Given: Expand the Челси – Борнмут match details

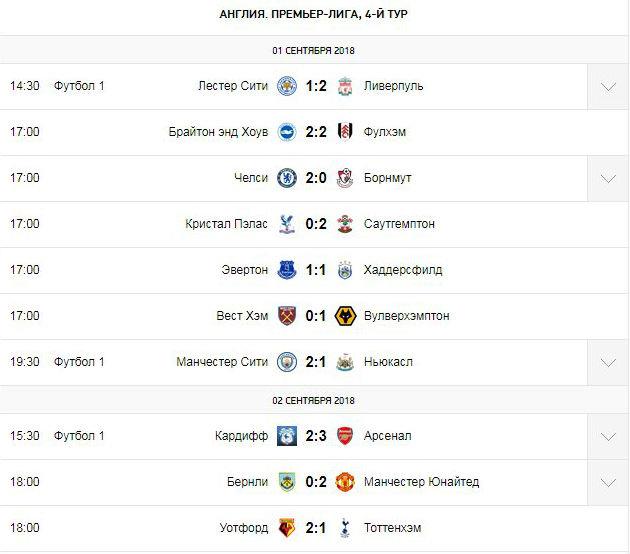Looking at the screenshot, I should click(x=608, y=178).
